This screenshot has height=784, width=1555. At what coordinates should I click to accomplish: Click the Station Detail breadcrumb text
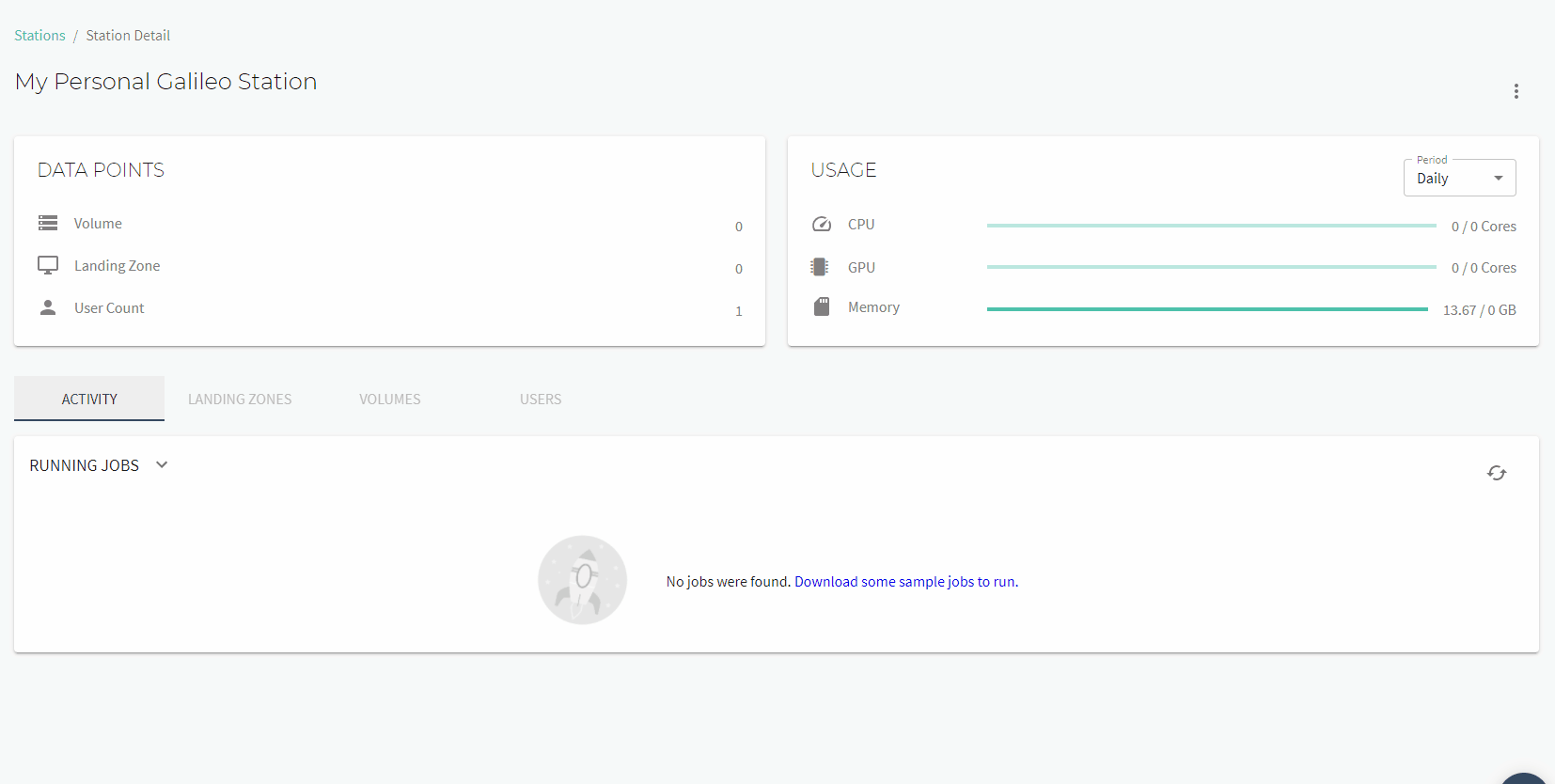(128, 36)
